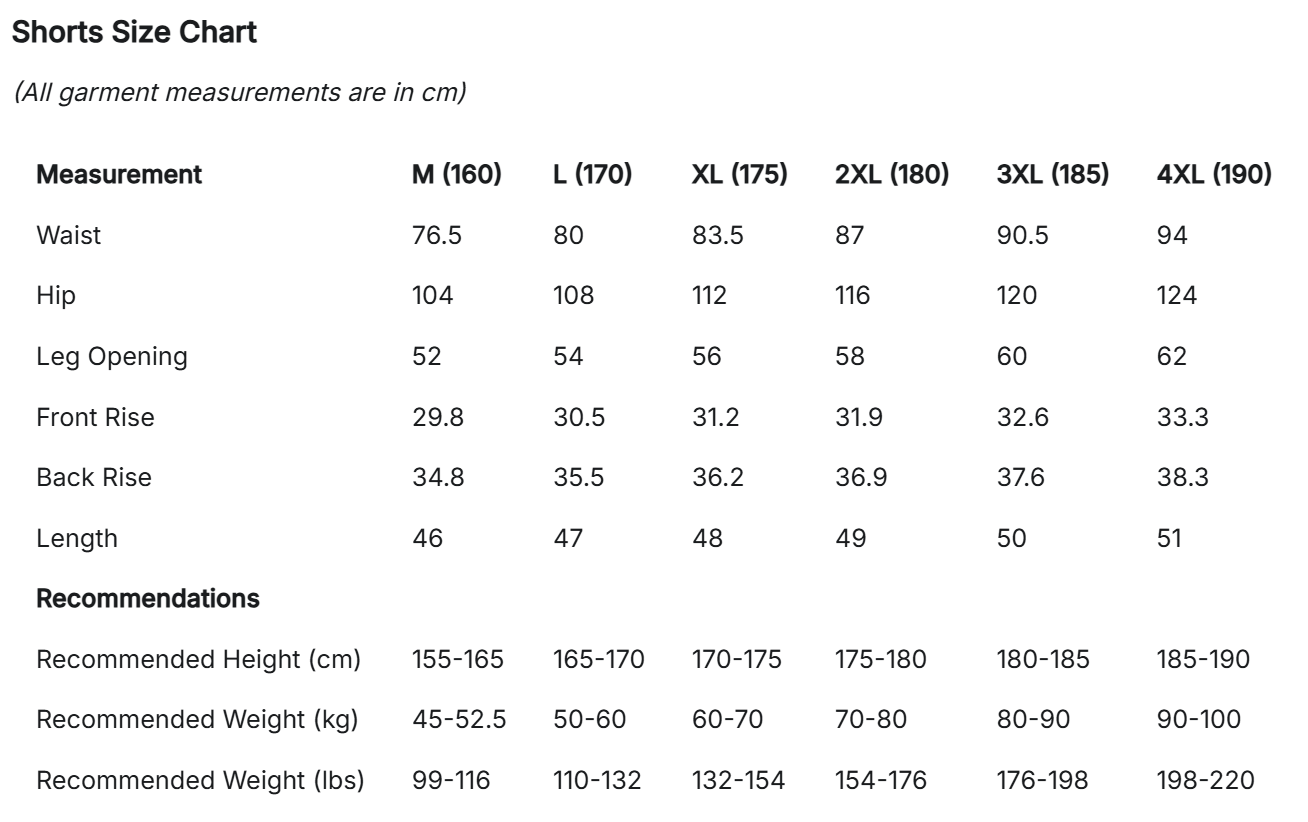Image resolution: width=1308 pixels, height=822 pixels.
Task: Select the Recommended Weight (lbs) label
Action: 200,780
